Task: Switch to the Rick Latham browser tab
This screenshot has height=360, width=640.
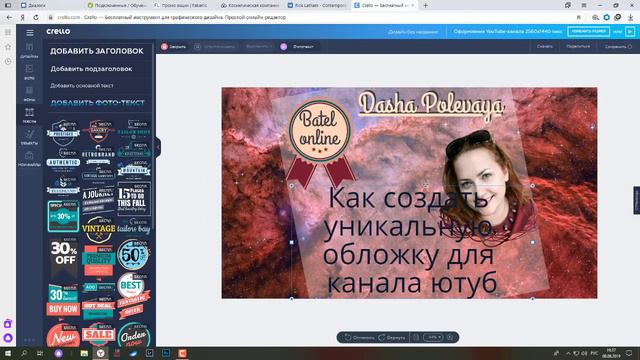Action: coord(317,5)
